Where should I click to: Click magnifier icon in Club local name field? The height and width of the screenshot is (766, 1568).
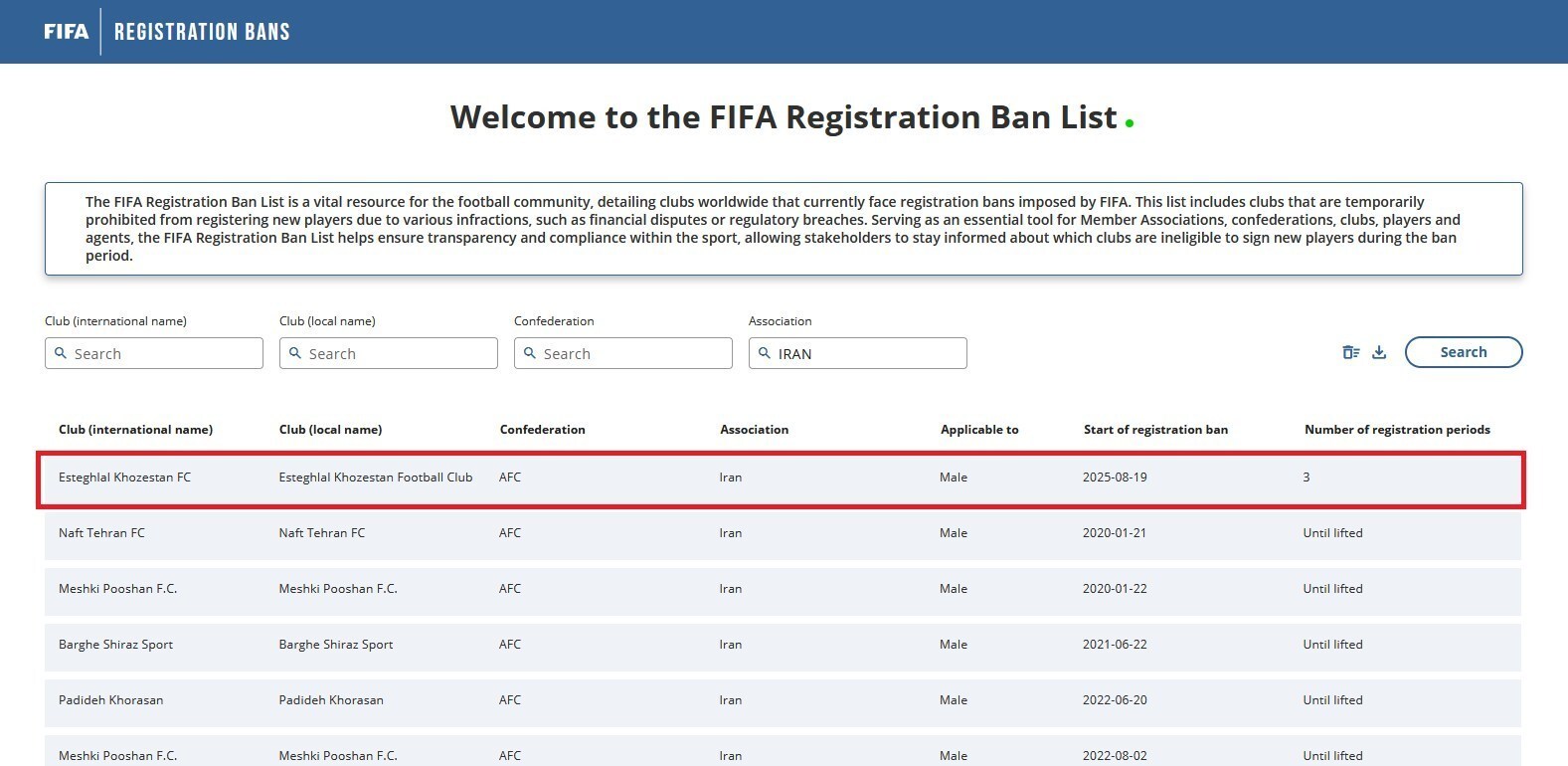click(x=295, y=353)
